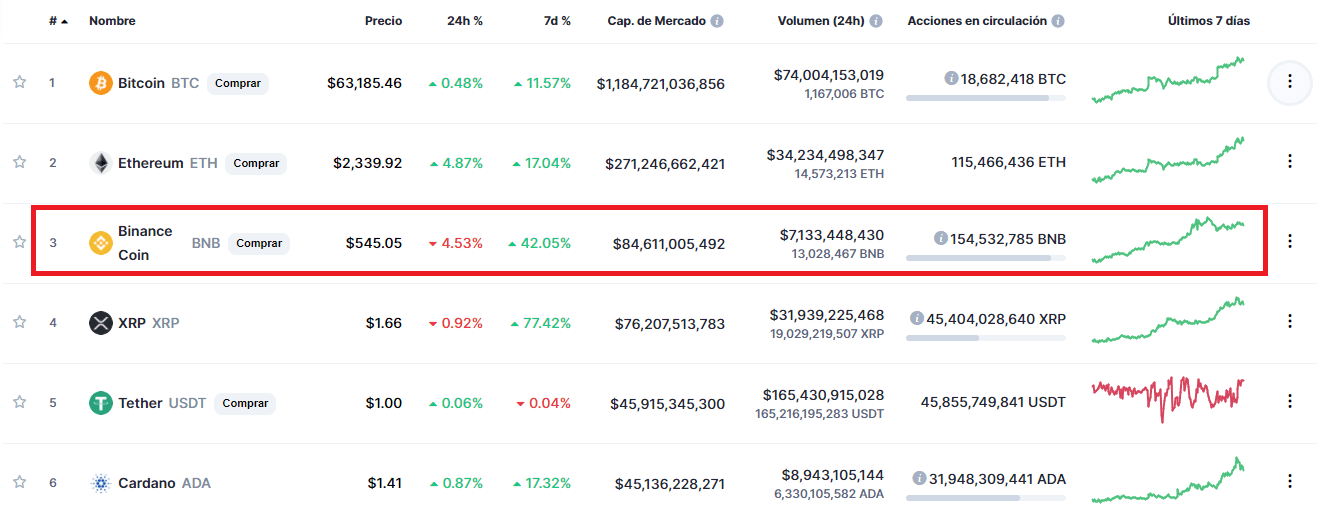
Task: Click the Comprar button for Bitcoin
Action: coord(238,83)
